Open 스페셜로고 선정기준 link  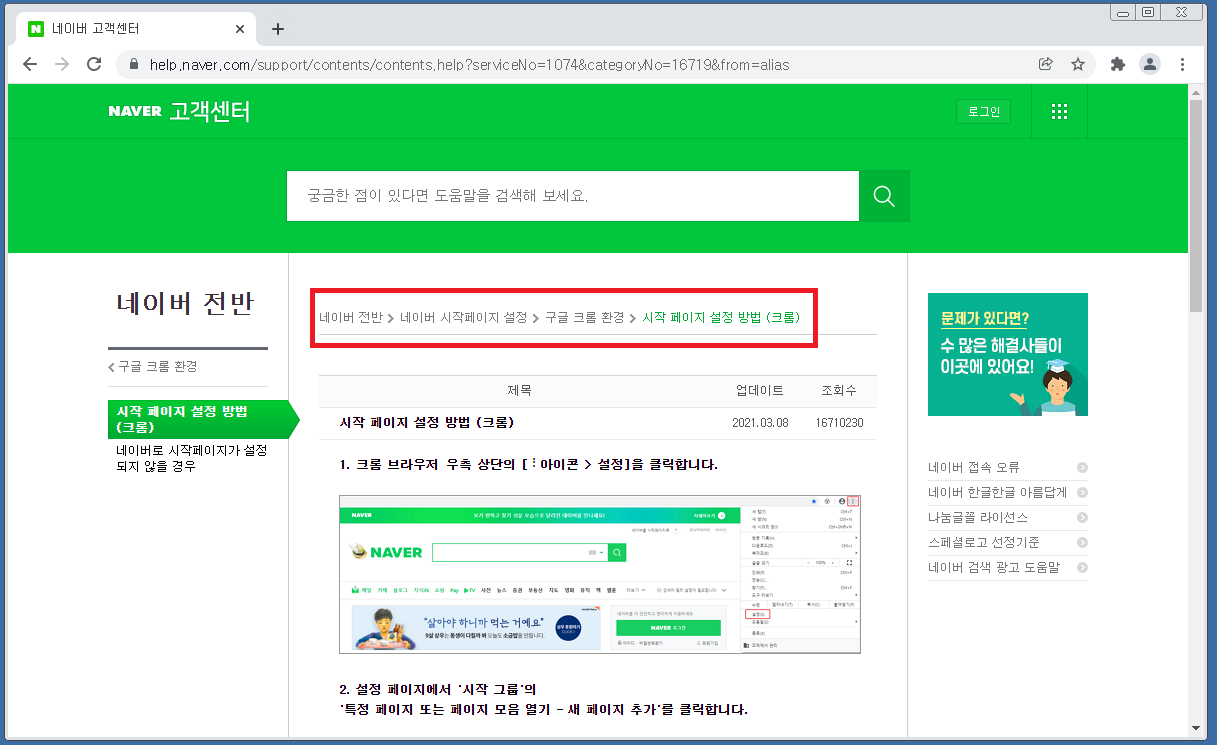click(984, 542)
